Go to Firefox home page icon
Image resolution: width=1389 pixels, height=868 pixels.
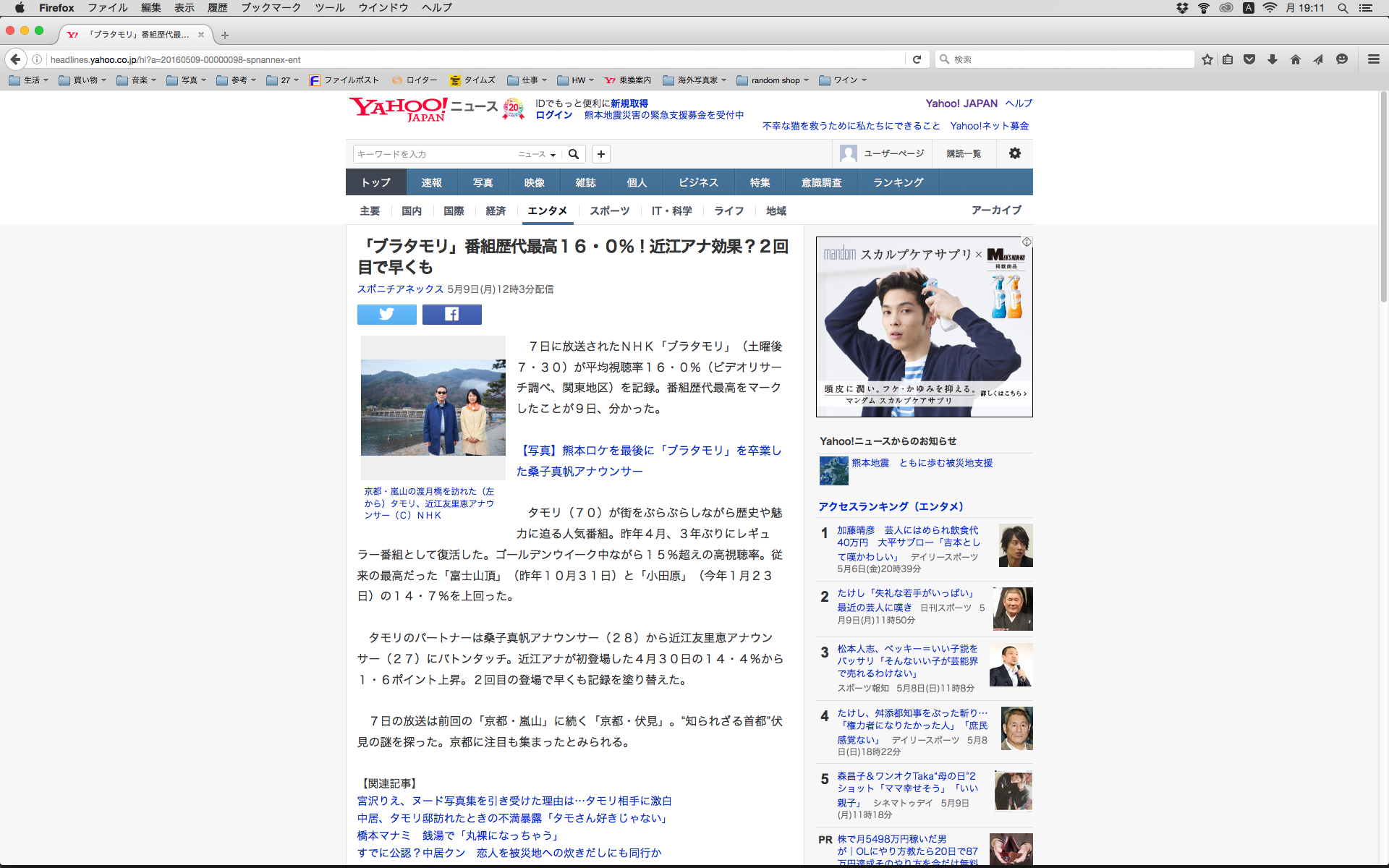pos(1295,59)
